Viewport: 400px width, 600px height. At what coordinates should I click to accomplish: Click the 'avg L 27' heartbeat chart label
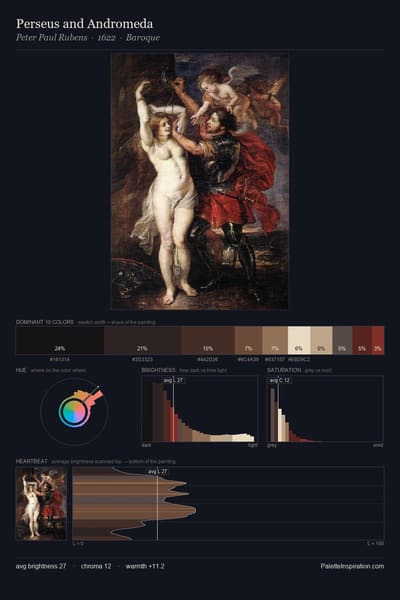(158, 471)
